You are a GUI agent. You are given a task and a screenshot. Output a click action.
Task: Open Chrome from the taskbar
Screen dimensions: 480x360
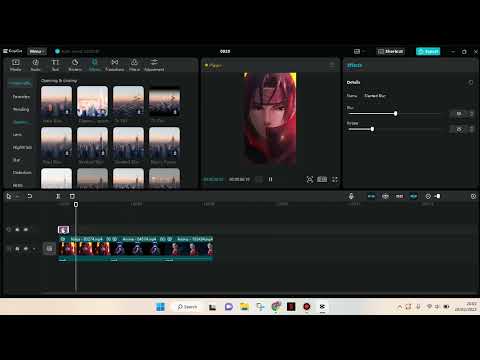(276, 307)
